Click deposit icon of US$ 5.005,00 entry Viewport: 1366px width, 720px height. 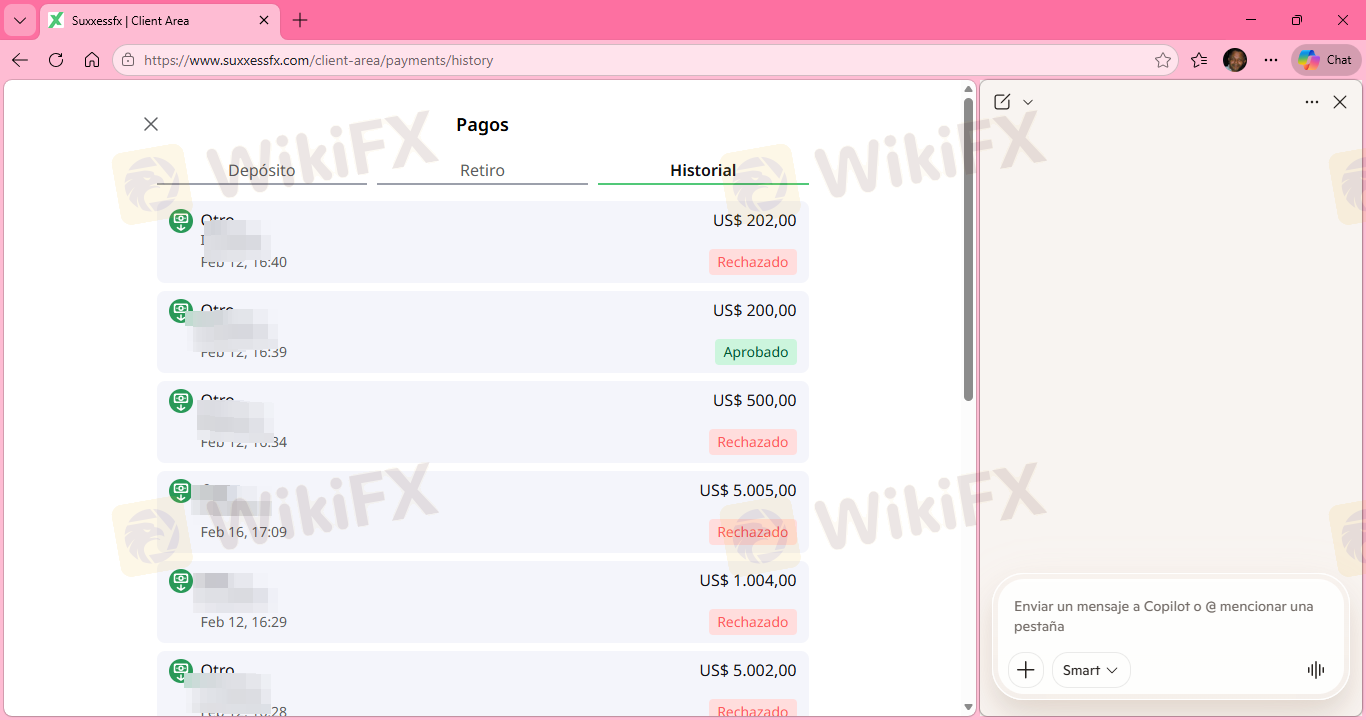pos(181,491)
